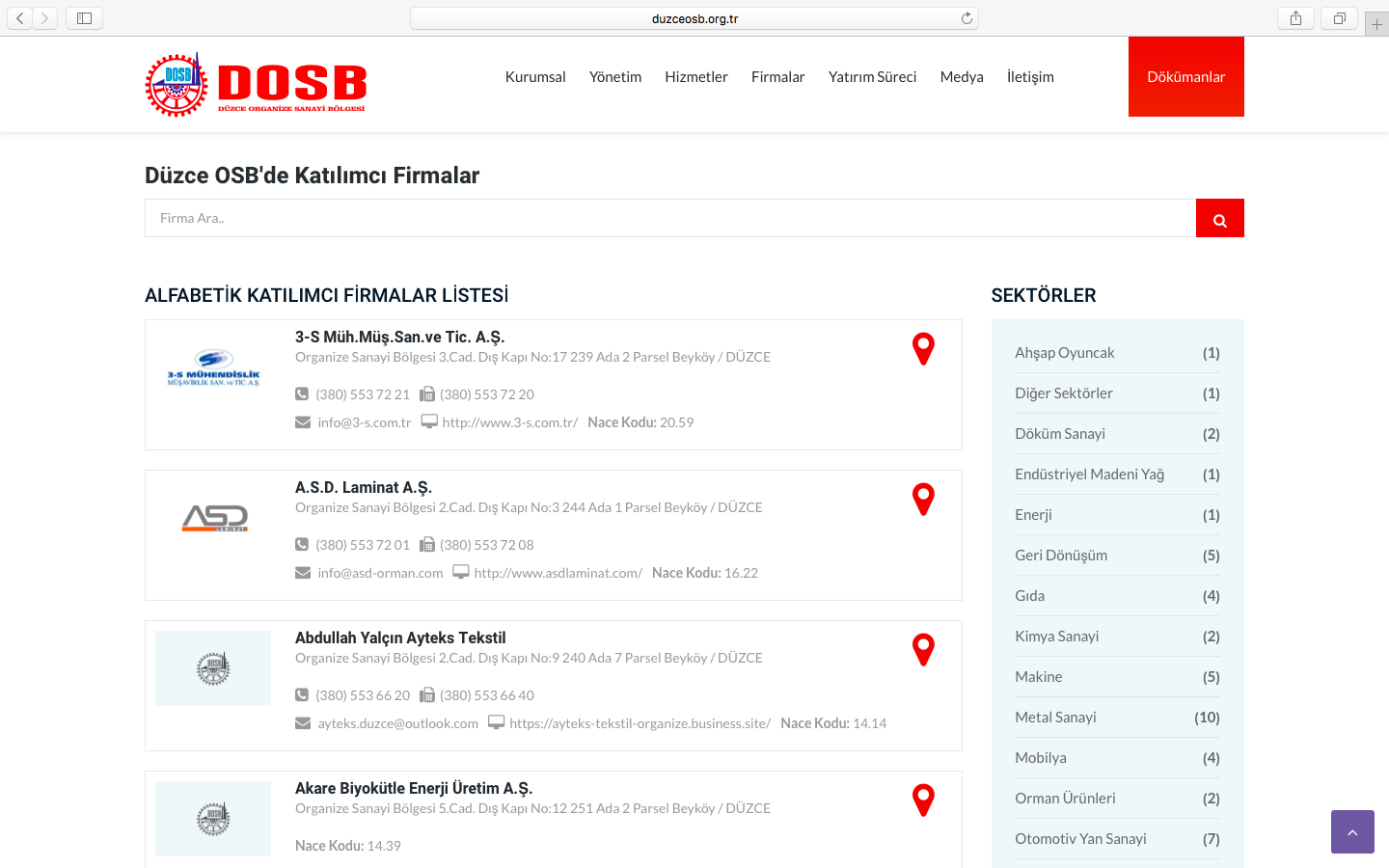1389x868 pixels.
Task: Click the Safari forward arrow
Action: (44, 18)
